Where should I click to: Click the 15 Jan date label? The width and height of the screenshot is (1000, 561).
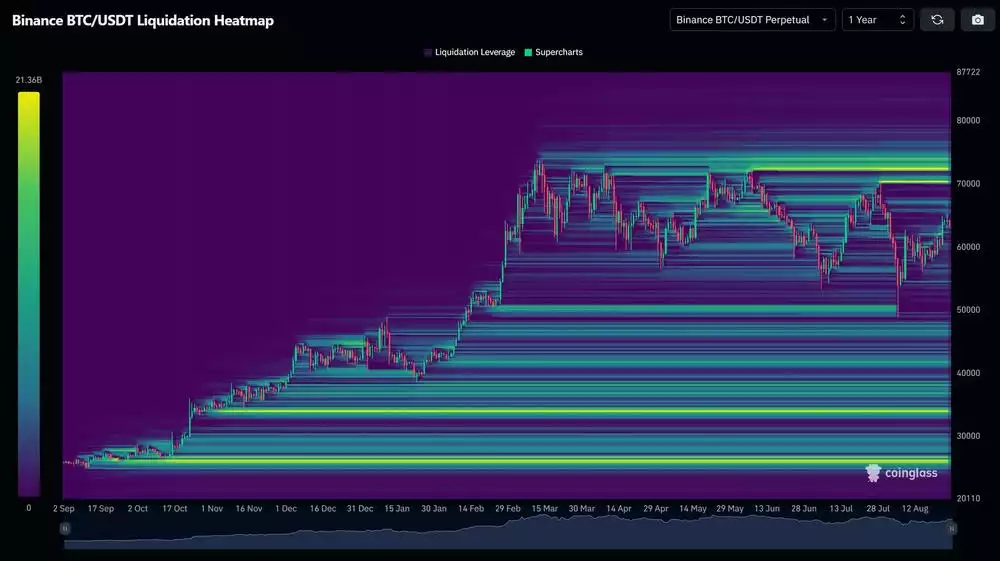397,509
